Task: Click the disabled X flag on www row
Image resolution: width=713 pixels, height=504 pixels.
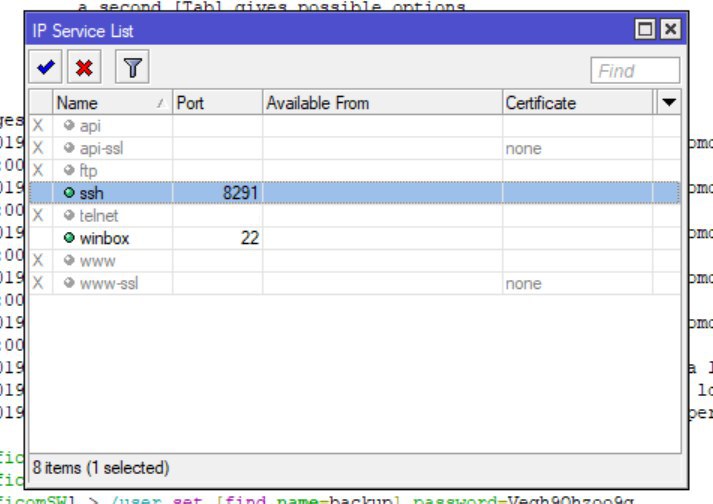Action: [x=38, y=260]
